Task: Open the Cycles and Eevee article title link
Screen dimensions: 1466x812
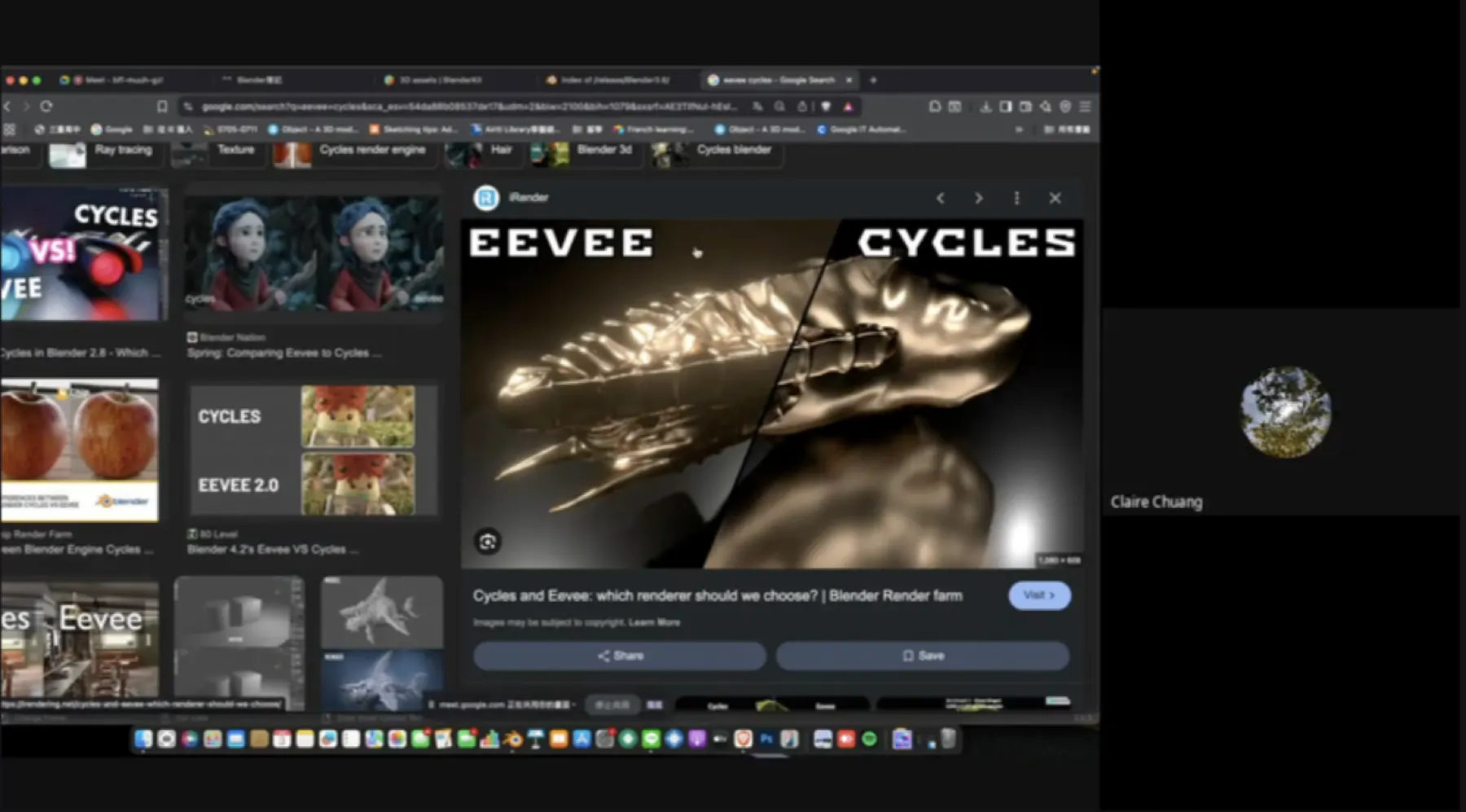Action: point(718,596)
